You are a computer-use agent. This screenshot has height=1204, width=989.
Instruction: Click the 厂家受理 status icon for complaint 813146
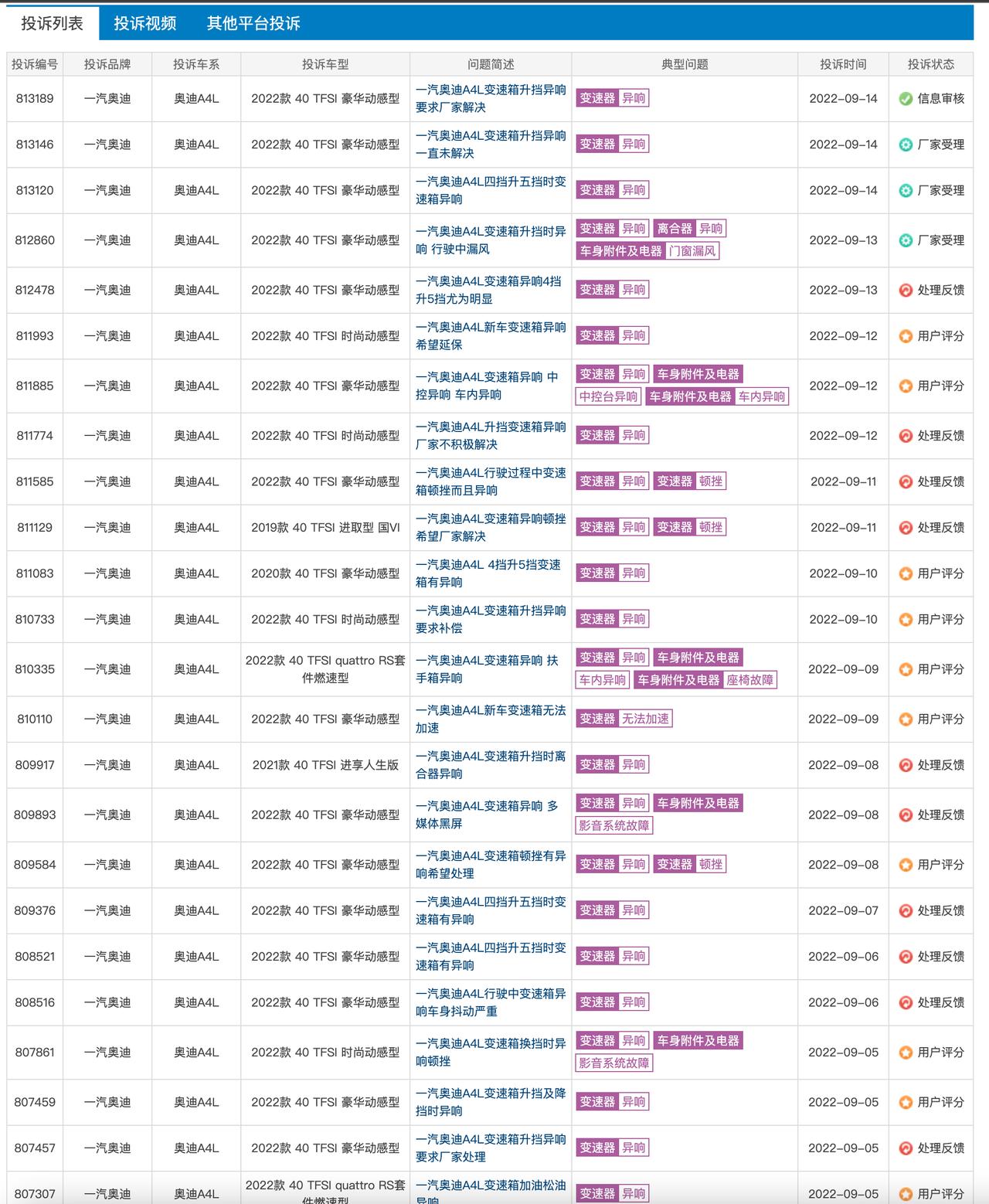[906, 145]
